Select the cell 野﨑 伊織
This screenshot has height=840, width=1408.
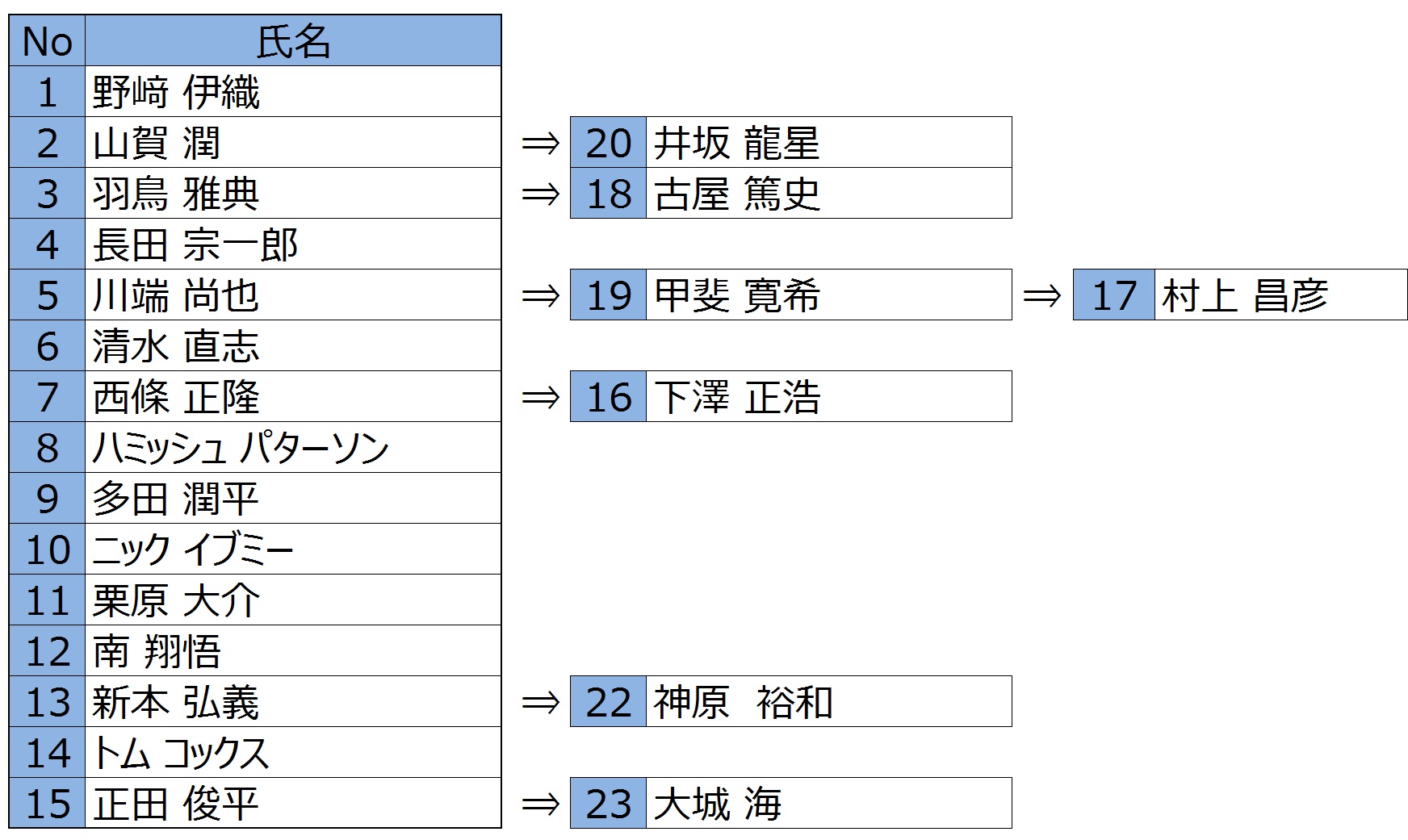(x=293, y=92)
